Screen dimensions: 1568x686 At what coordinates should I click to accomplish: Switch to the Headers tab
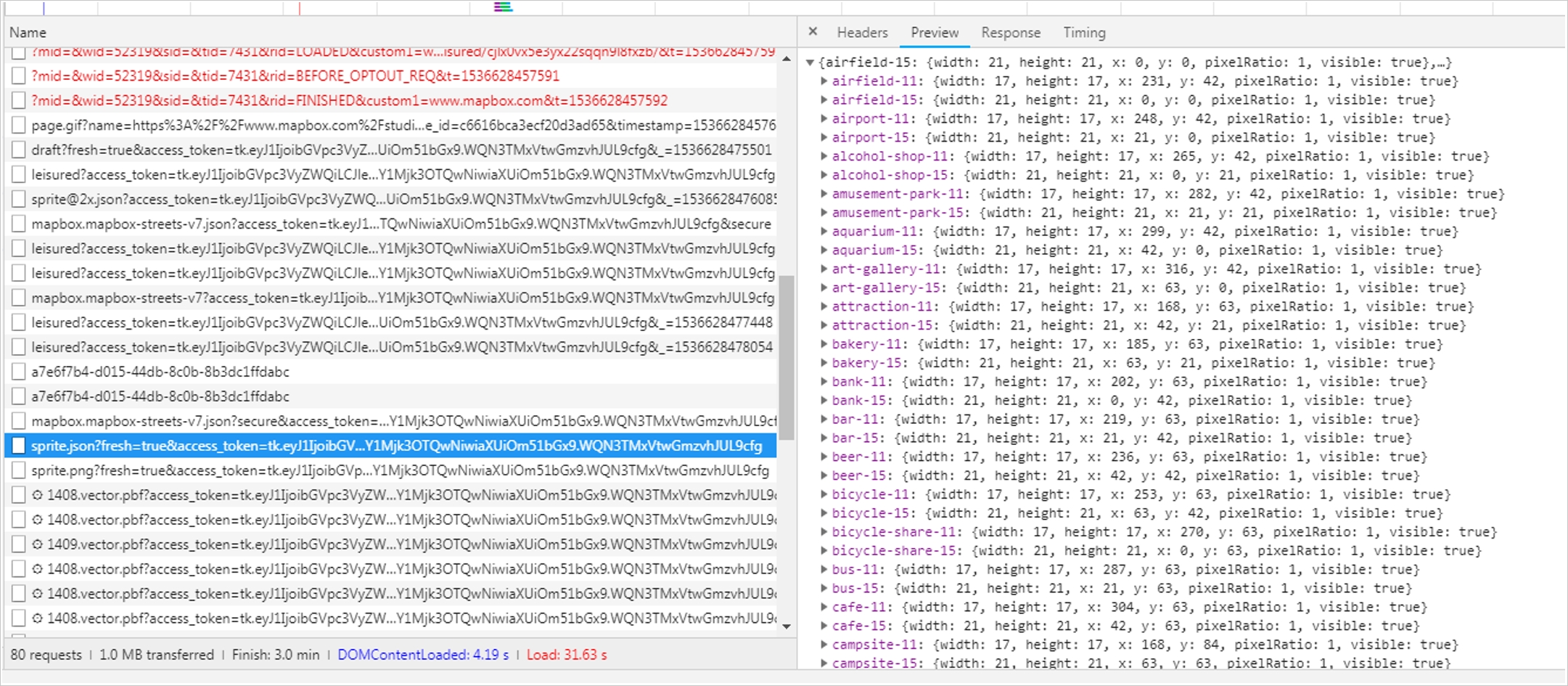point(861,33)
